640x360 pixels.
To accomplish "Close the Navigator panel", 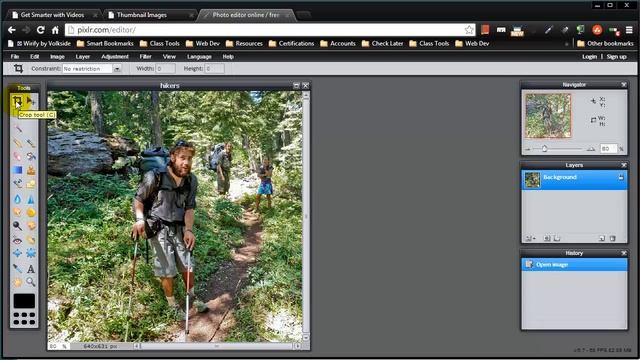I will click(624, 84).
